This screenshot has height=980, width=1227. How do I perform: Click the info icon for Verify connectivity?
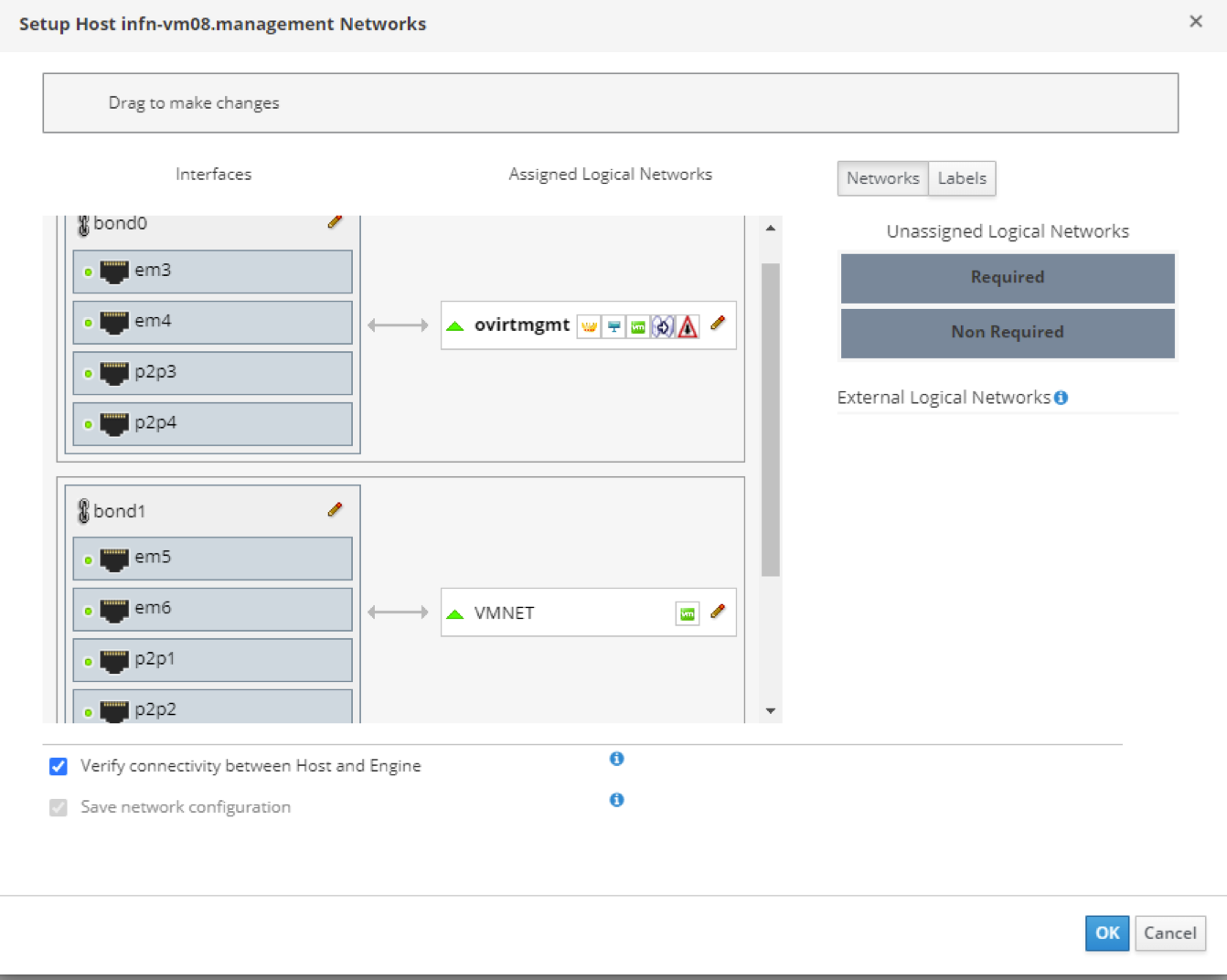click(x=617, y=759)
